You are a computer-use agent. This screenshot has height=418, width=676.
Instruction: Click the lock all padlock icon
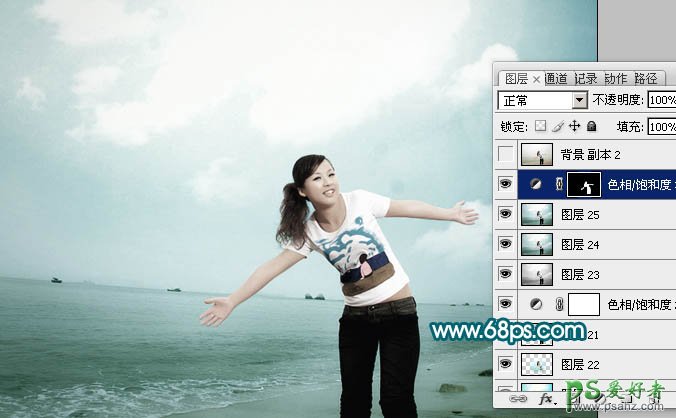[591, 127]
